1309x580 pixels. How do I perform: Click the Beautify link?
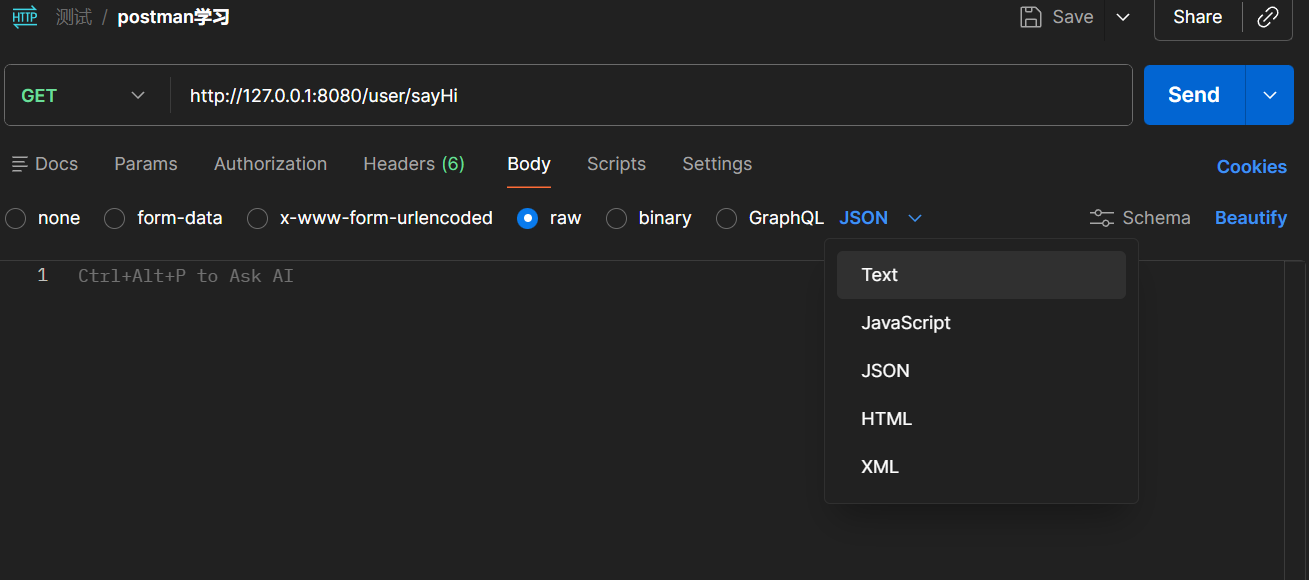point(1251,218)
